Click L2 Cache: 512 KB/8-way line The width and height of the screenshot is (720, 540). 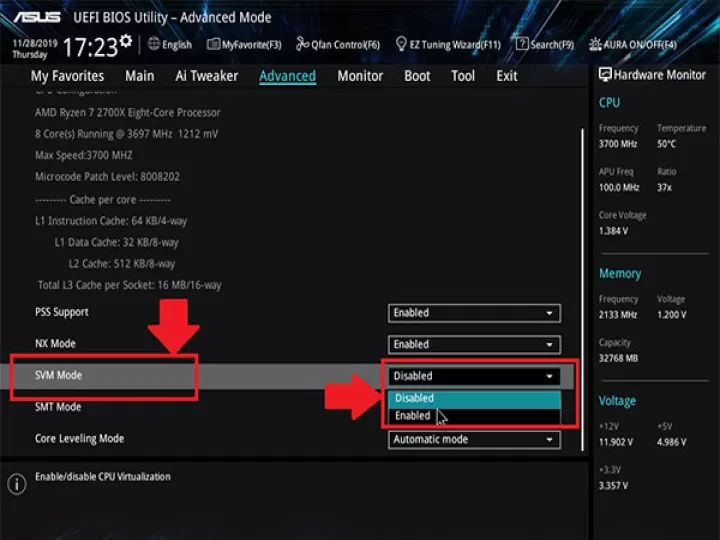(122, 264)
